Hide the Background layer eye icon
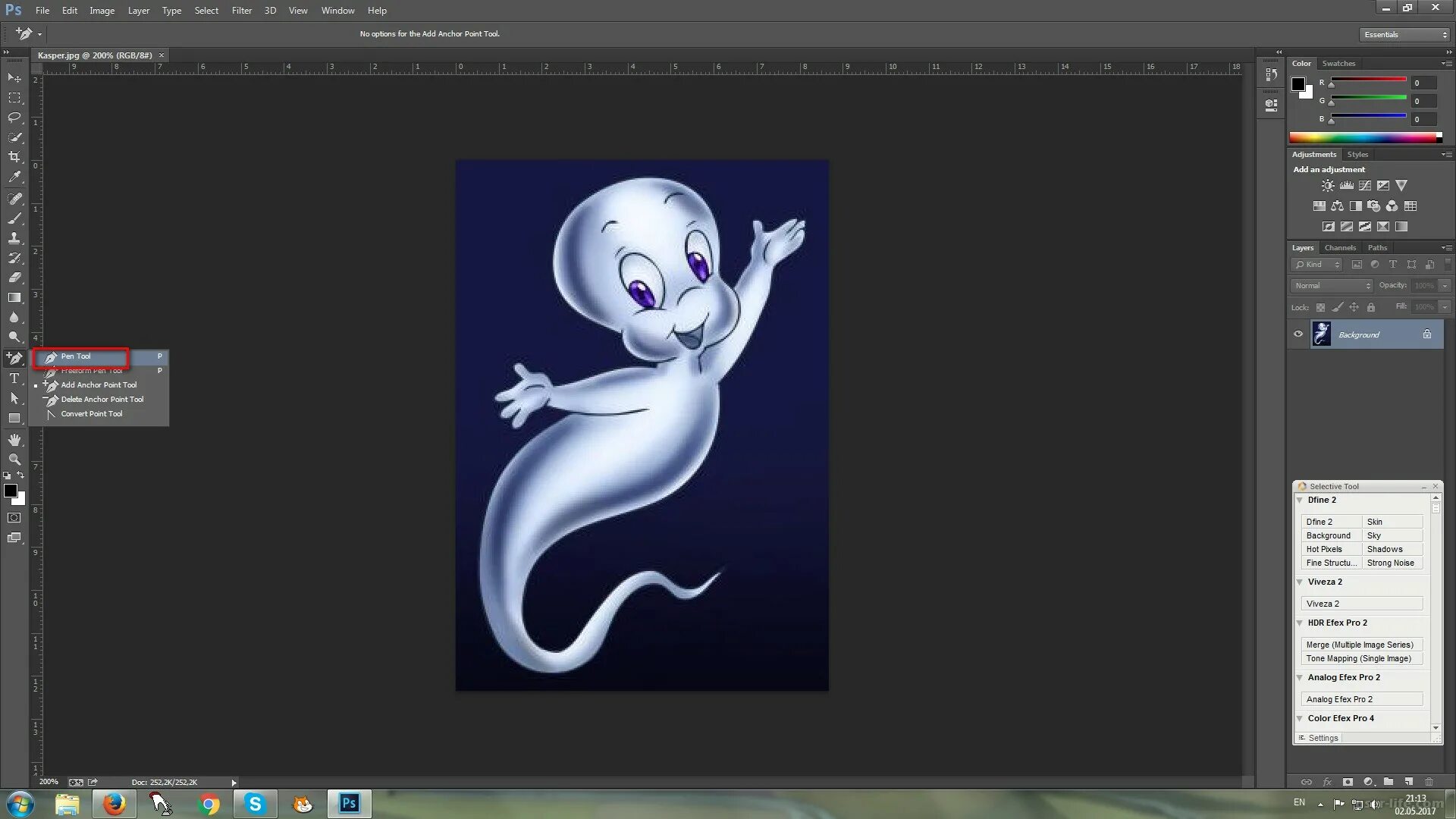The height and width of the screenshot is (819, 1456). point(1298,334)
